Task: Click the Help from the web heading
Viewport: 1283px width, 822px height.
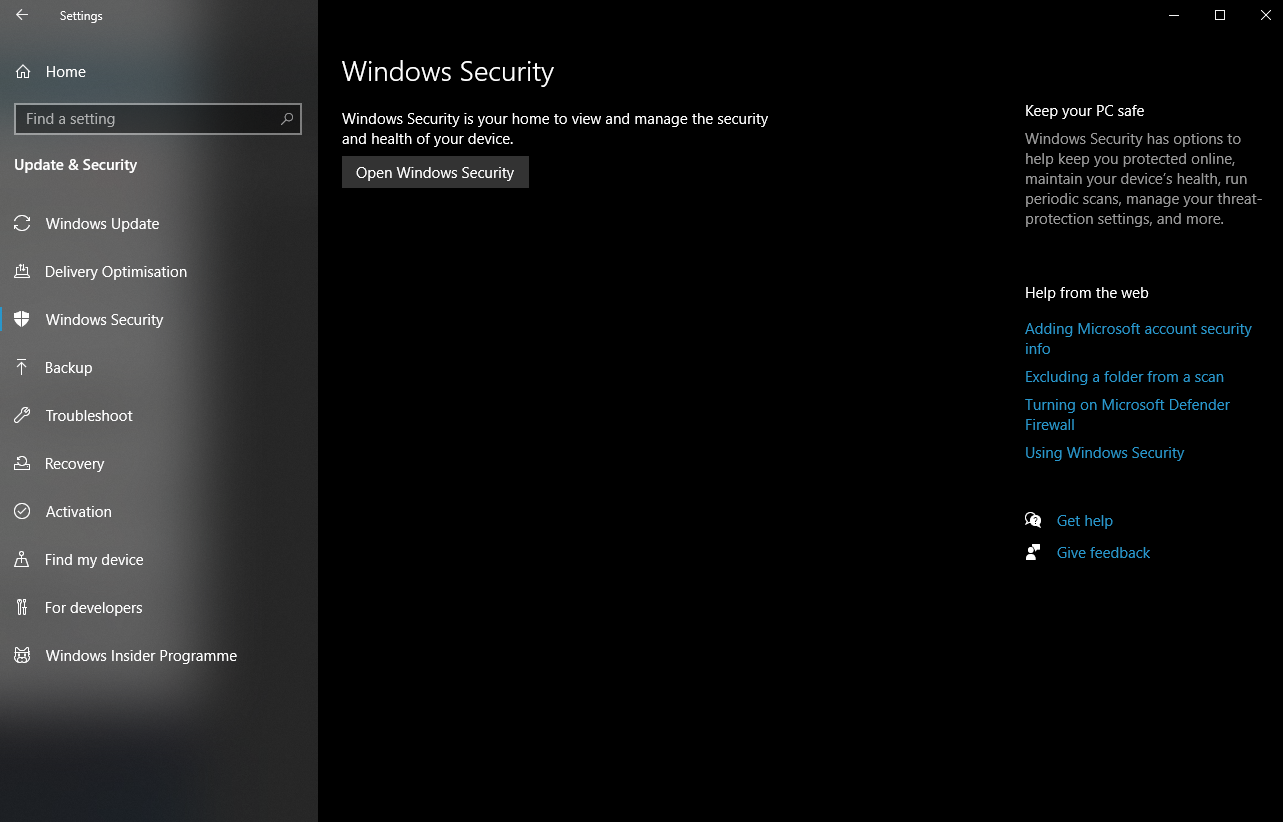Action: click(x=1086, y=293)
